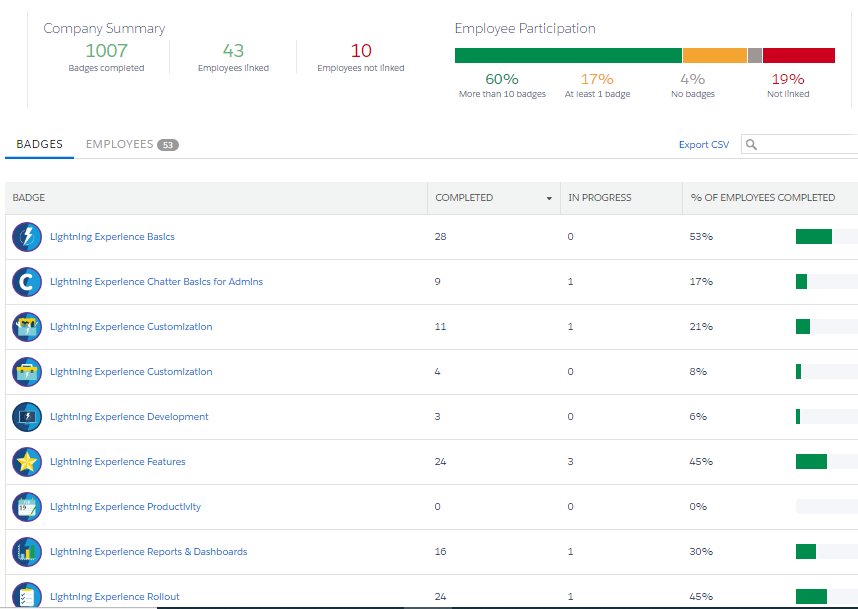Open Lightning Experience Customization with 8% completed

point(131,371)
